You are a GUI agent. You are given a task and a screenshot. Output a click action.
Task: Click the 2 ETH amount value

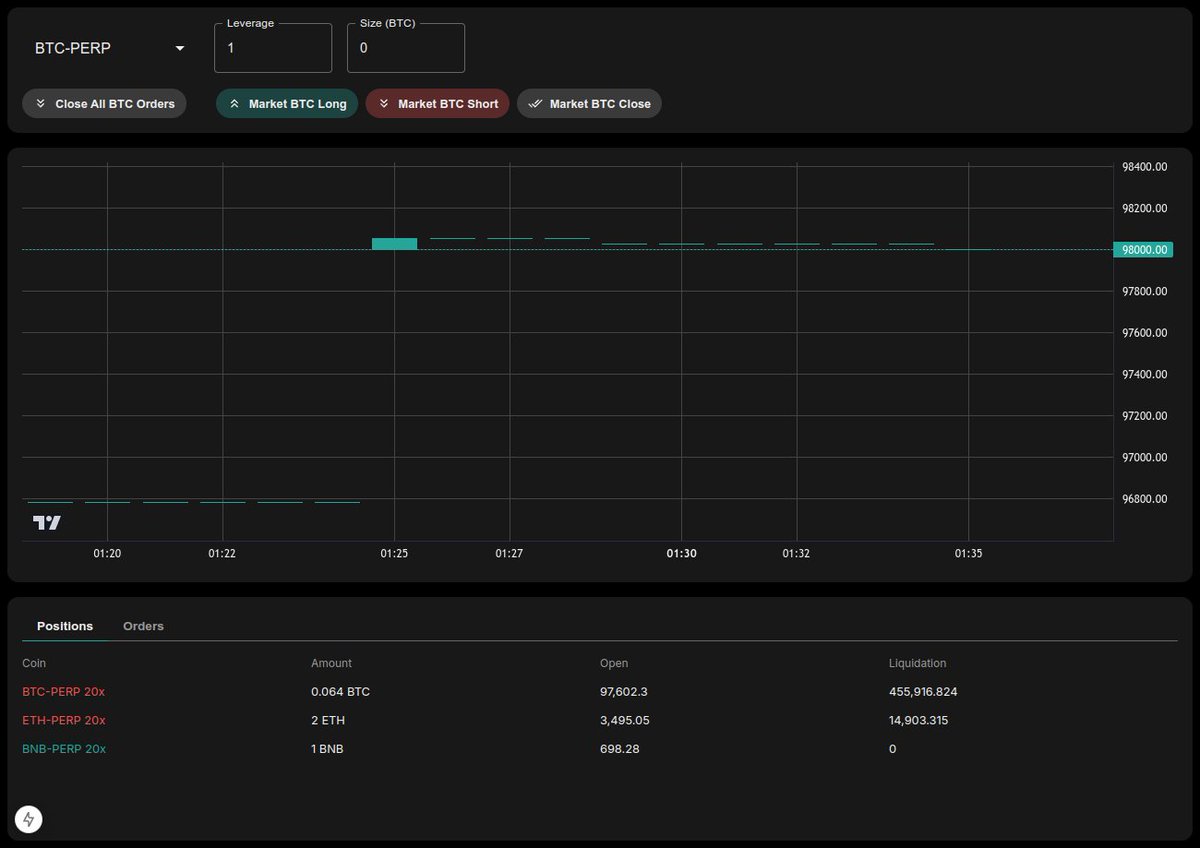point(328,720)
